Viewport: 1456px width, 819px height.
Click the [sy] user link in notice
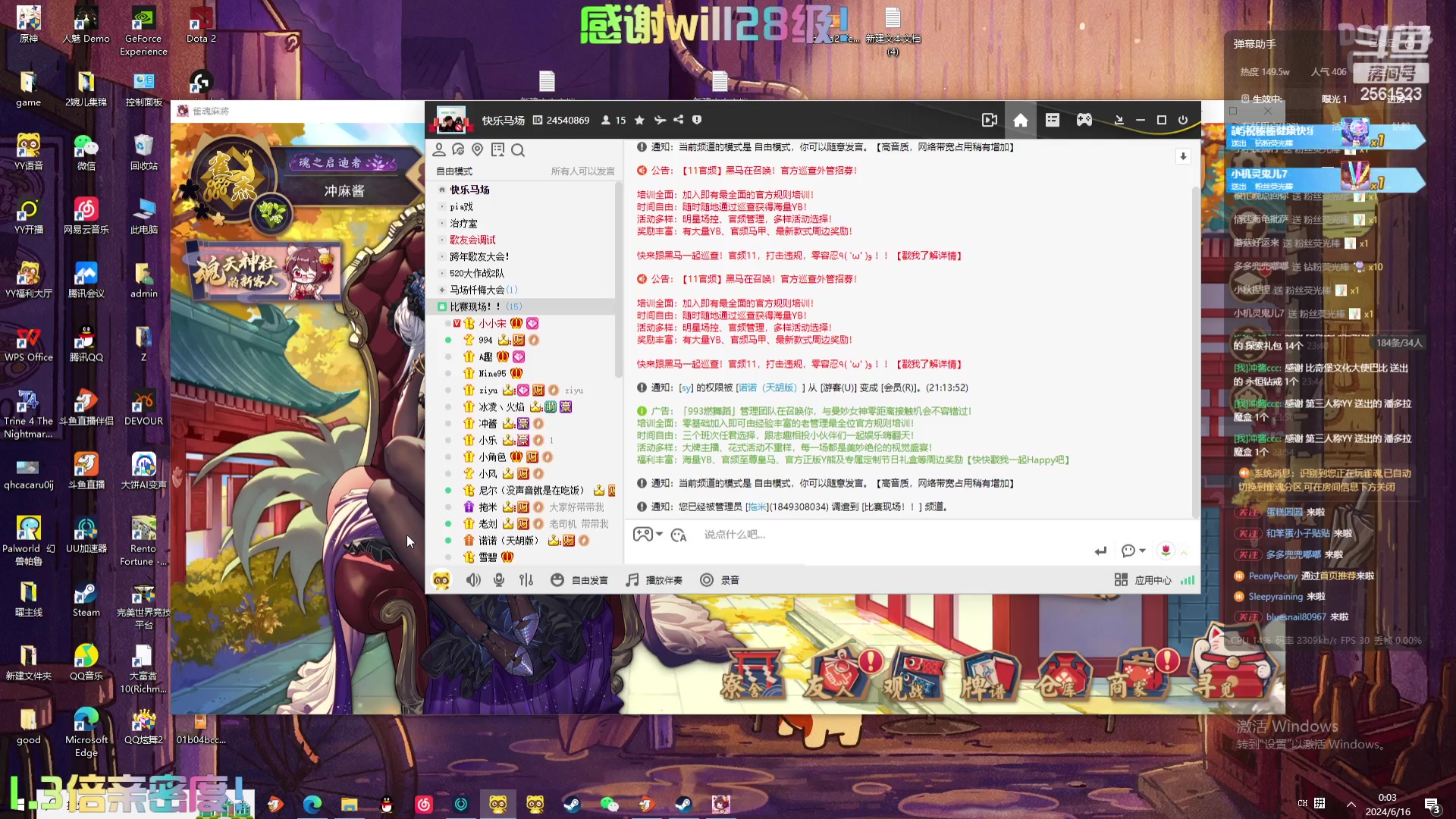[x=686, y=388]
